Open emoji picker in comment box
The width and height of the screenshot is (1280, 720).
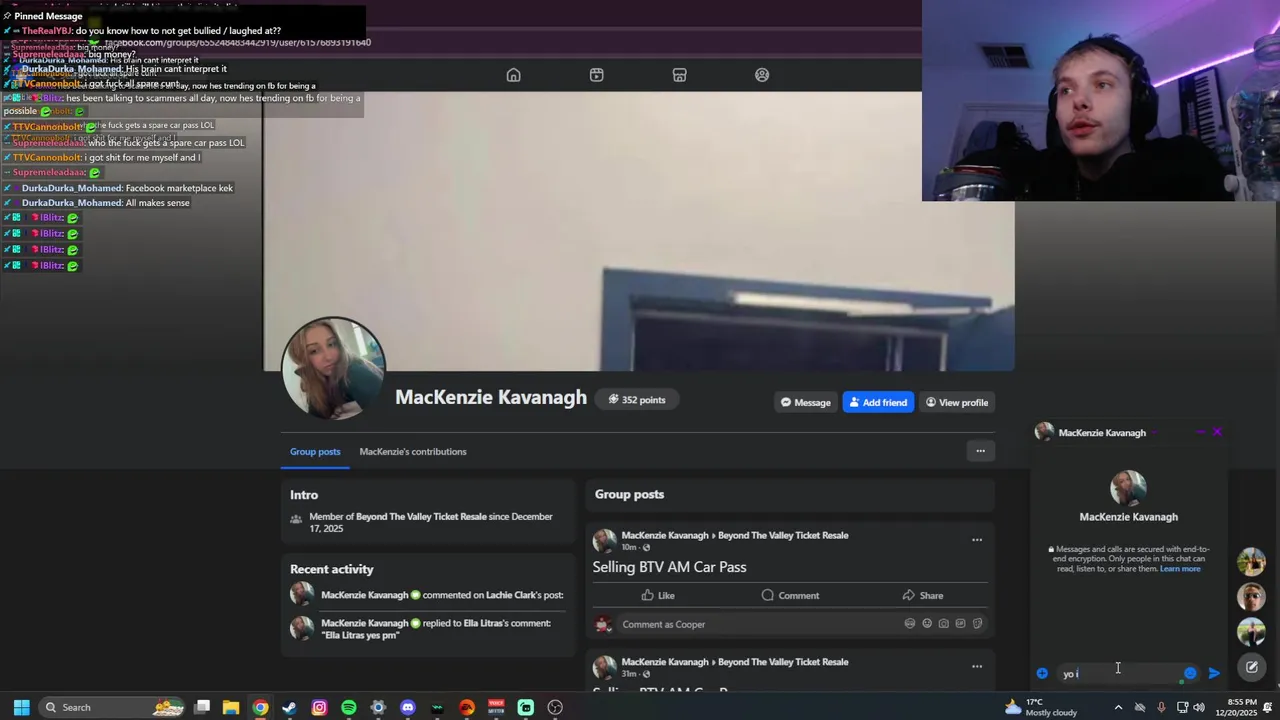(927, 624)
